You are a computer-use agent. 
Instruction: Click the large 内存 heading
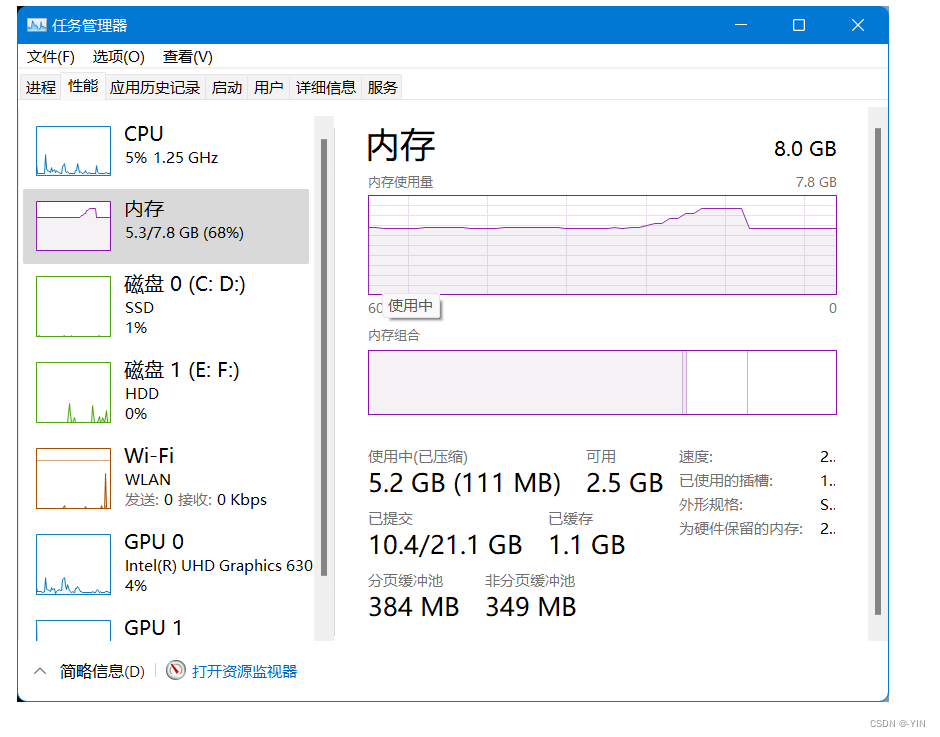click(x=401, y=145)
